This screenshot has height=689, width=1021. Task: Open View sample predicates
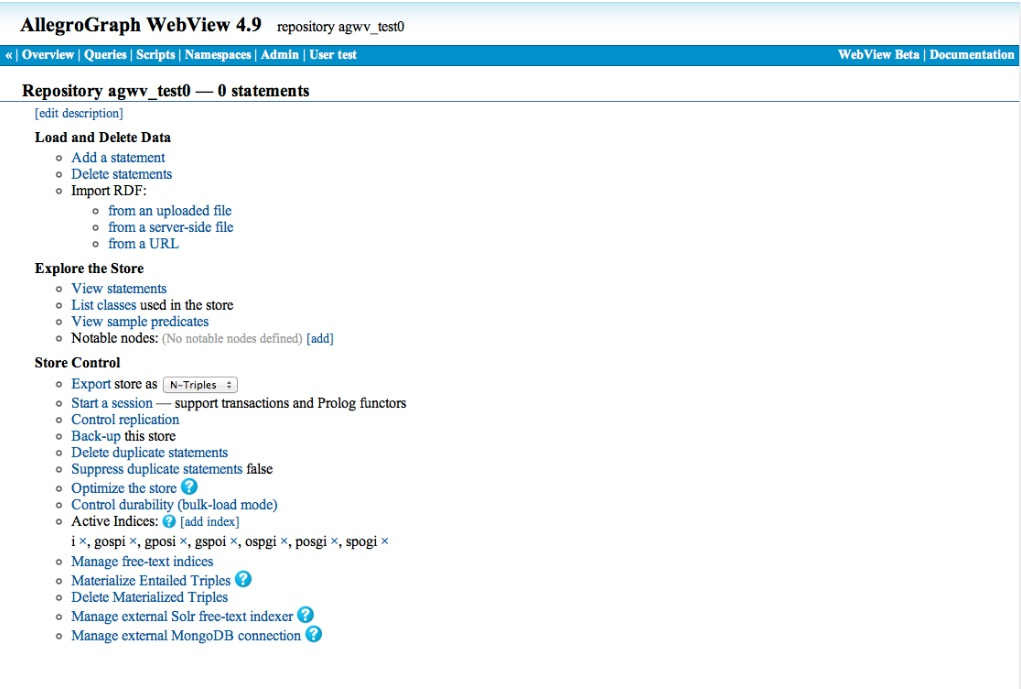click(x=140, y=322)
